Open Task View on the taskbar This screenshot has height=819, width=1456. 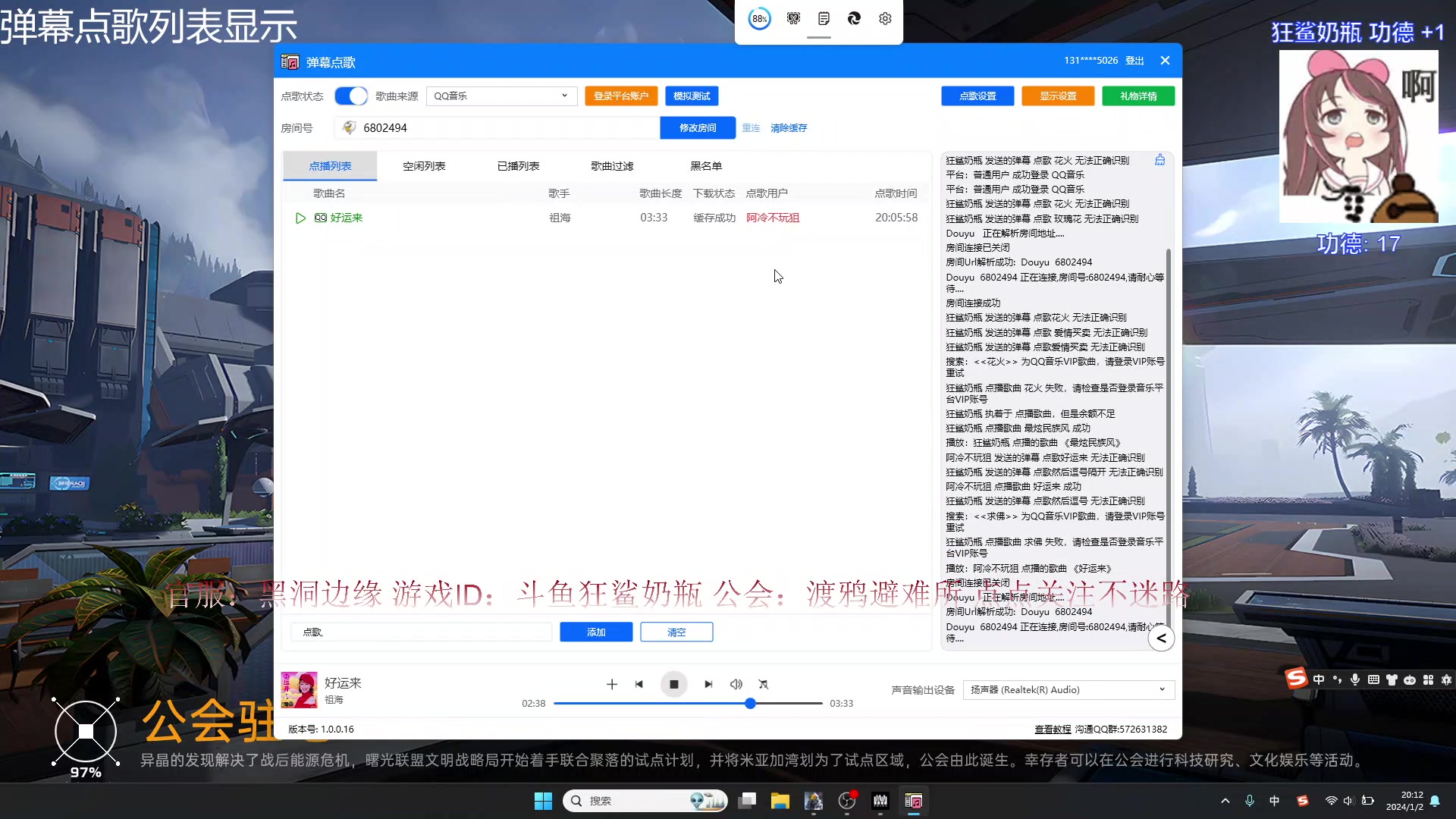[x=747, y=801]
